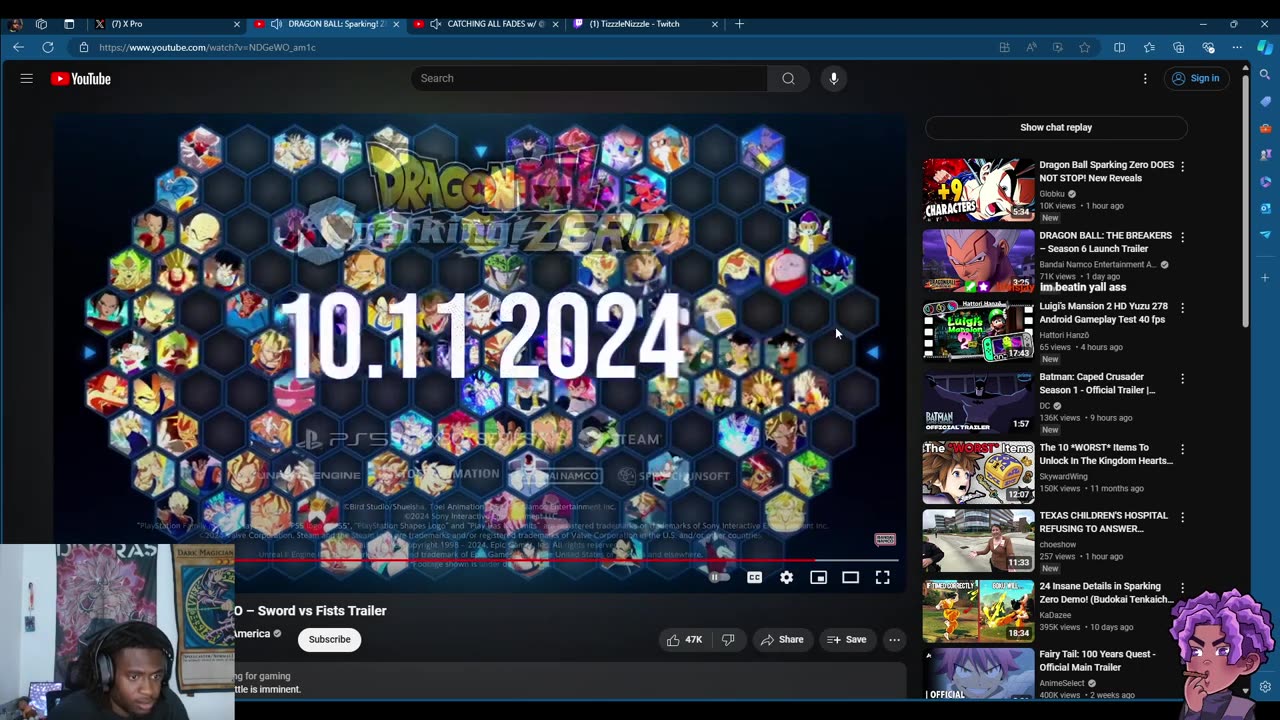
Task: Open options for Batman: Caped Crusader video
Action: pos(1183,378)
